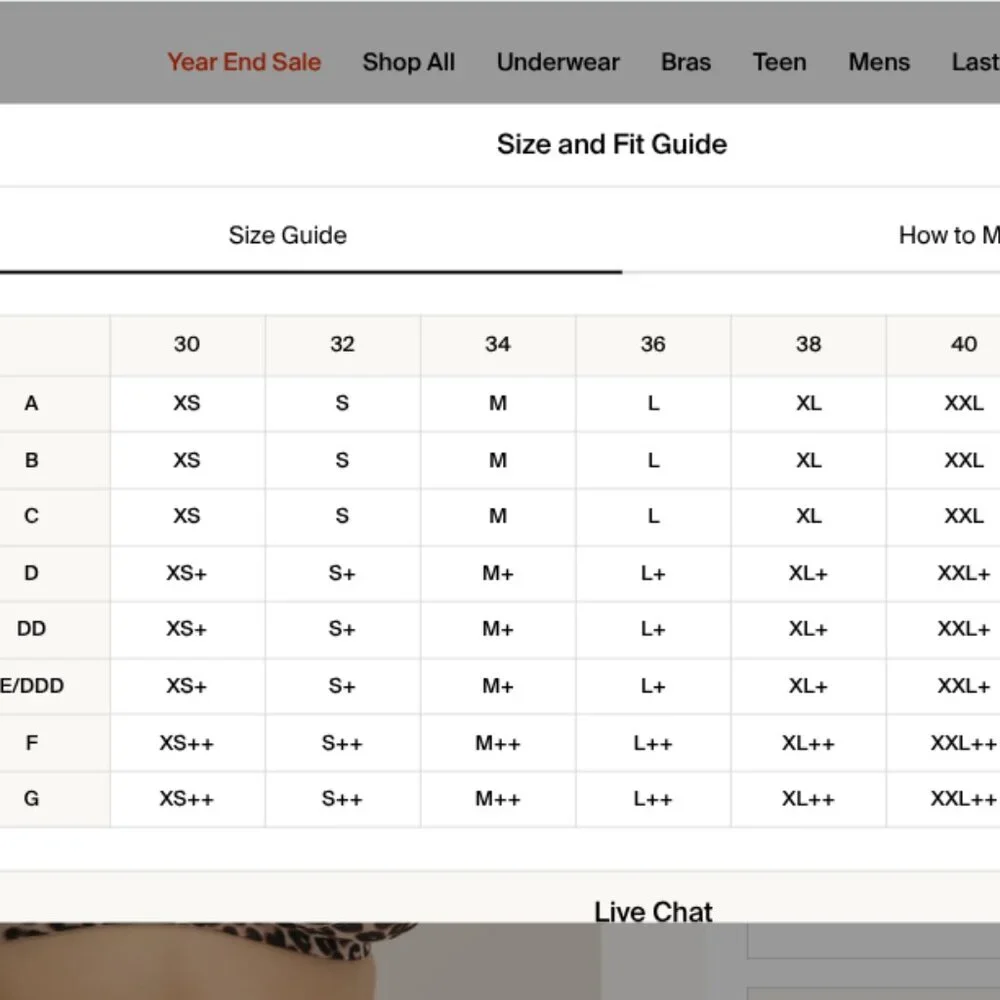Image resolution: width=1000 pixels, height=1000 pixels.
Task: Go to Shop All in navigation
Action: pyautogui.click(x=409, y=62)
